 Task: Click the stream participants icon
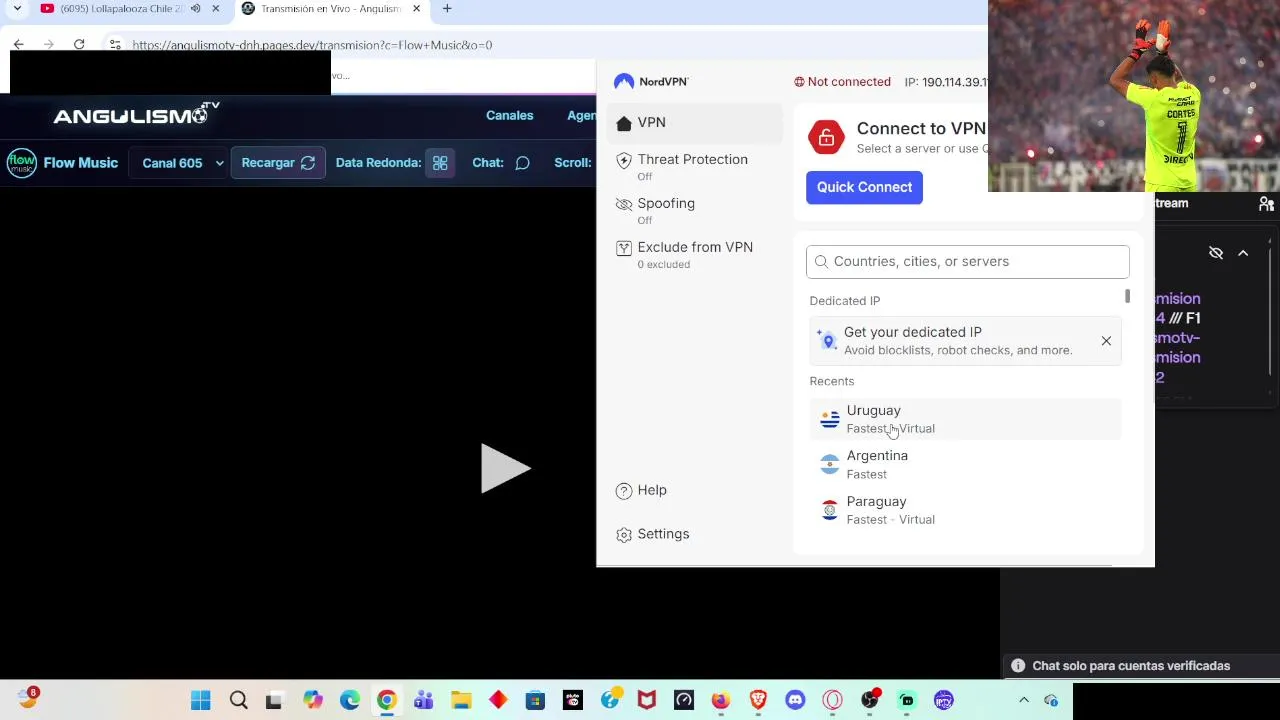point(1267,204)
